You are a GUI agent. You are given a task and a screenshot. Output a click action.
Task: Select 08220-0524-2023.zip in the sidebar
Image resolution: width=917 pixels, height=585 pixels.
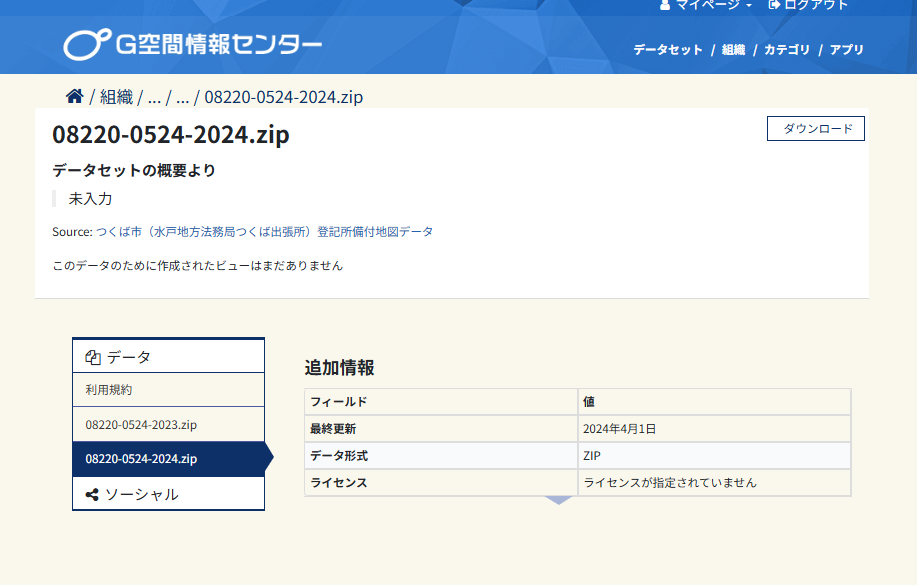coord(168,424)
